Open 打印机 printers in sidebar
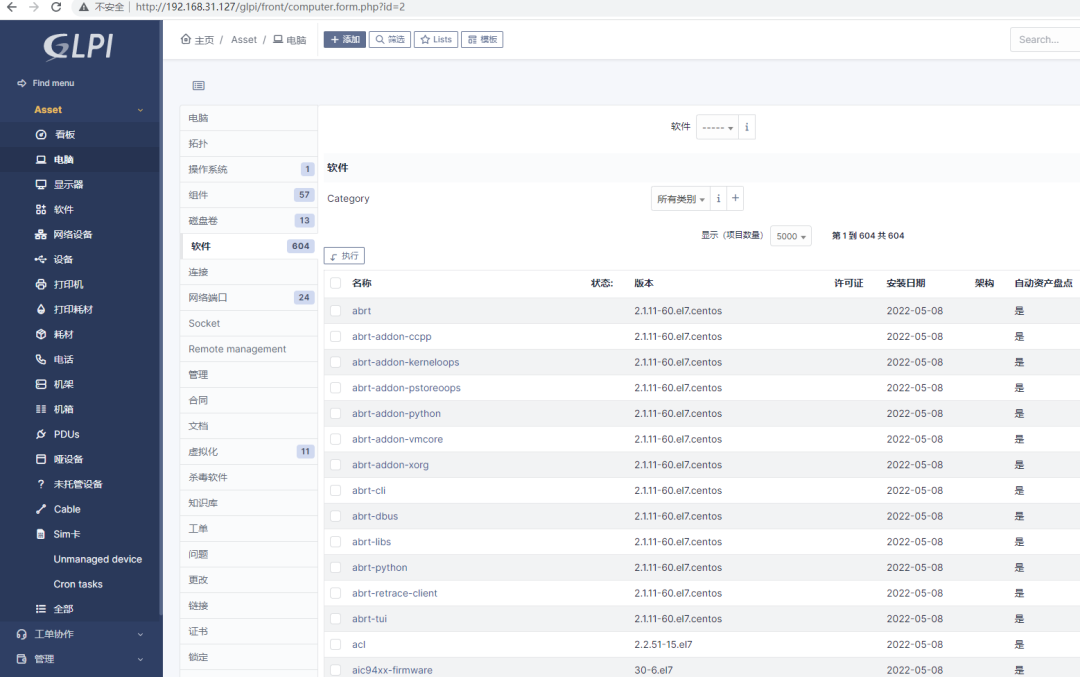 (68, 284)
